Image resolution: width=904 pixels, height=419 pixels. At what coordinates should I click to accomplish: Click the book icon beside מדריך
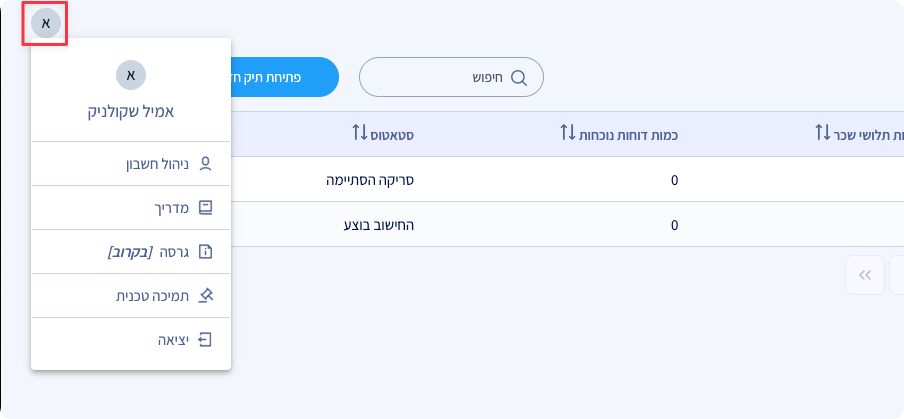tap(206, 208)
